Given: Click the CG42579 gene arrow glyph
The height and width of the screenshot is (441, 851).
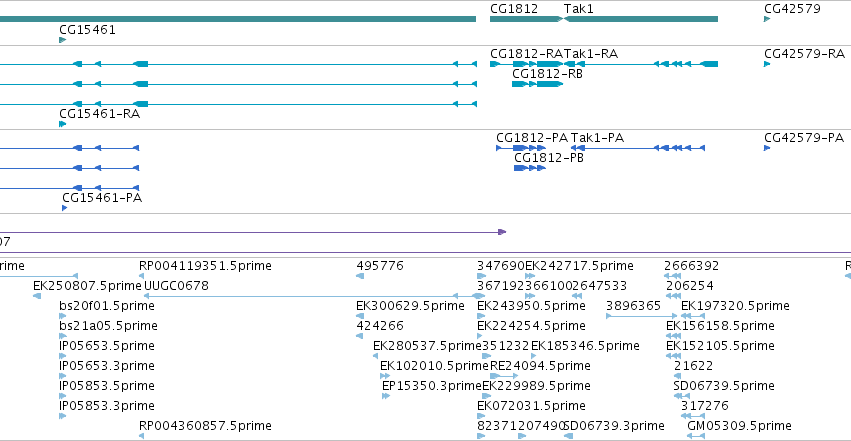Looking at the screenshot, I should pos(767,19).
